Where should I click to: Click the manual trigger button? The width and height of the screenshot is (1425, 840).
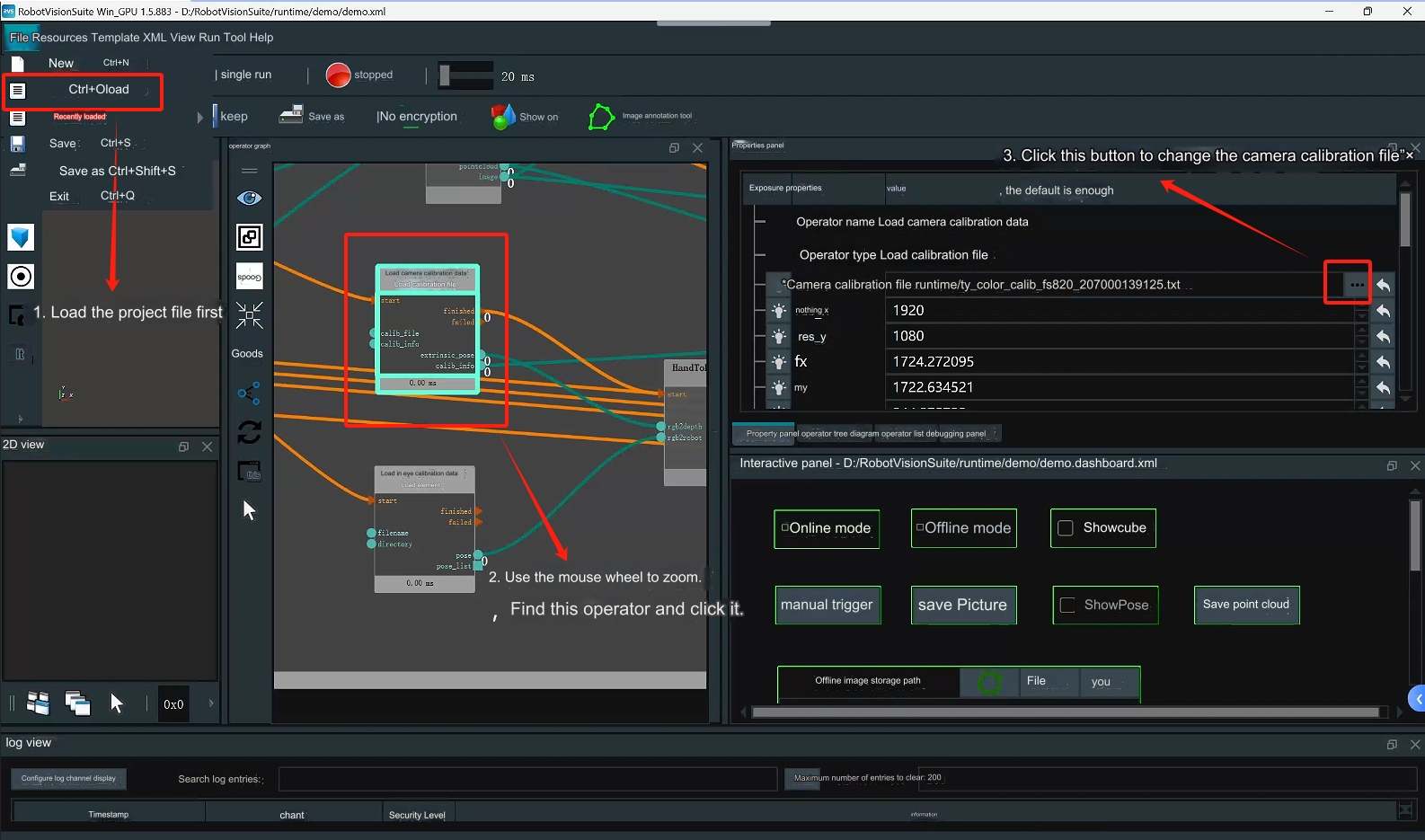[x=827, y=605]
